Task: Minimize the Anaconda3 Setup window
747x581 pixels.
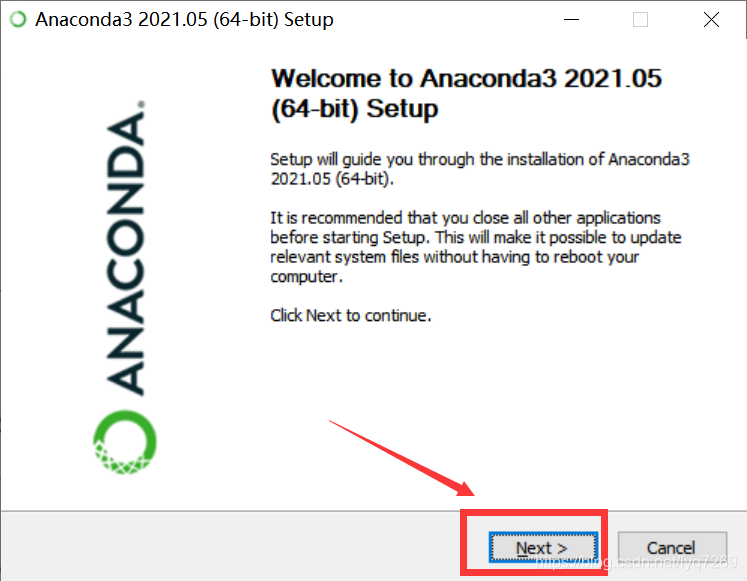Action: click(x=571, y=20)
